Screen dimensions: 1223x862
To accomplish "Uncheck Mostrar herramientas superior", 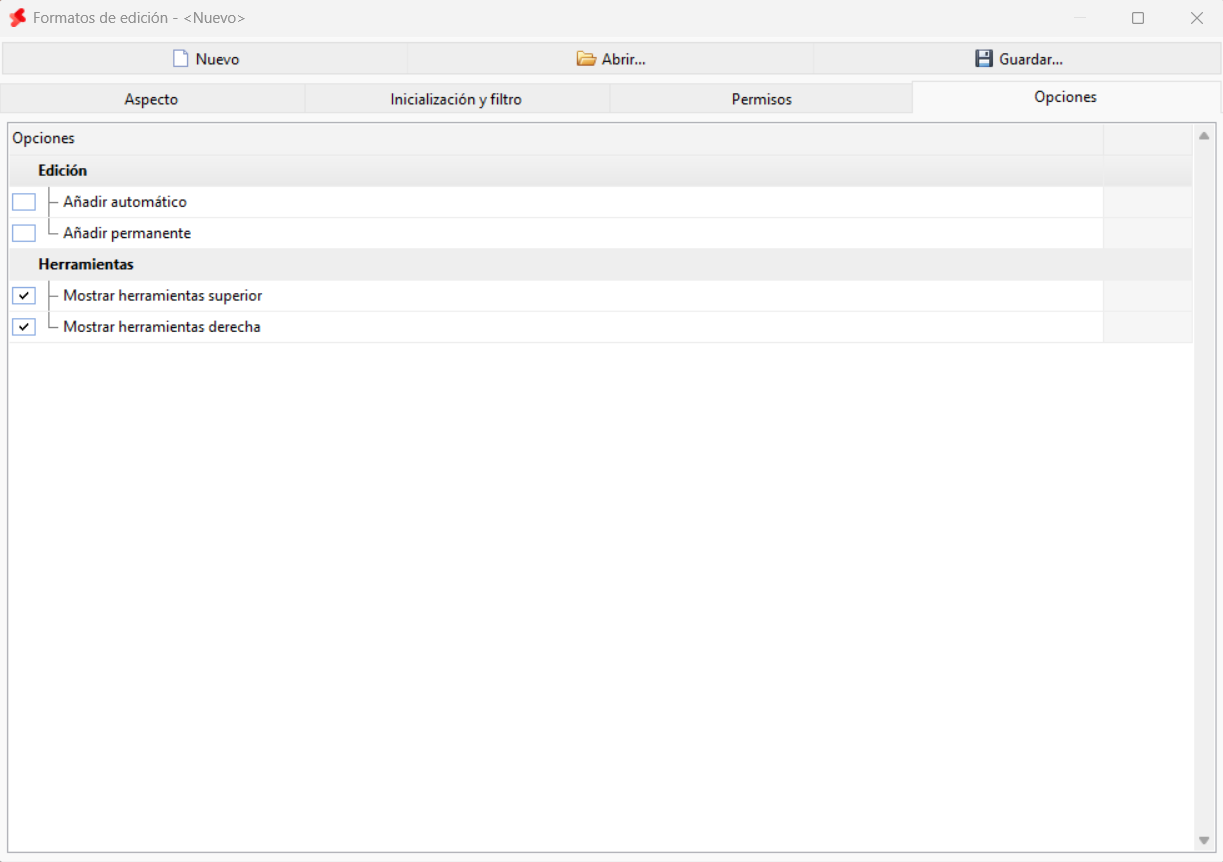I will [24, 296].
